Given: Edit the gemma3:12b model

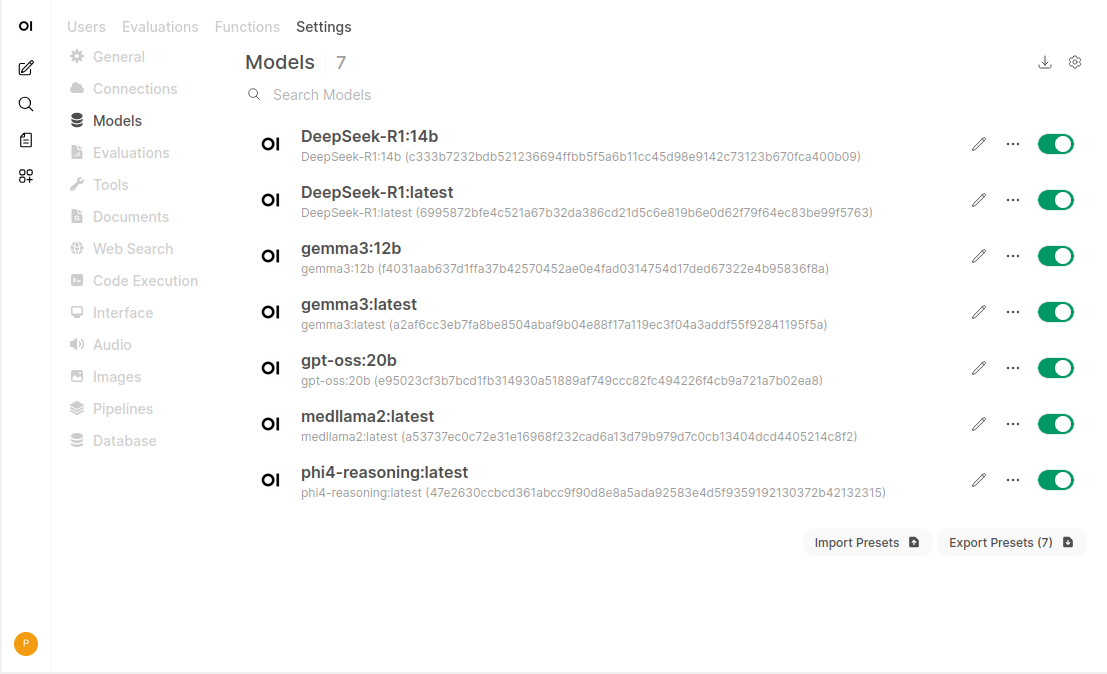Looking at the screenshot, I should pos(979,256).
